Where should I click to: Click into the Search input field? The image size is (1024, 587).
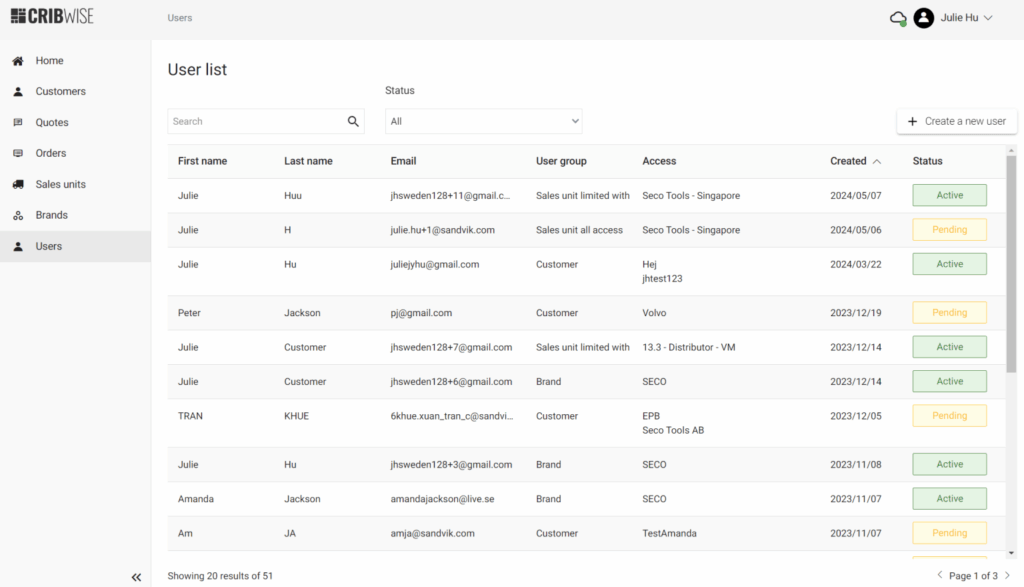coord(255,122)
